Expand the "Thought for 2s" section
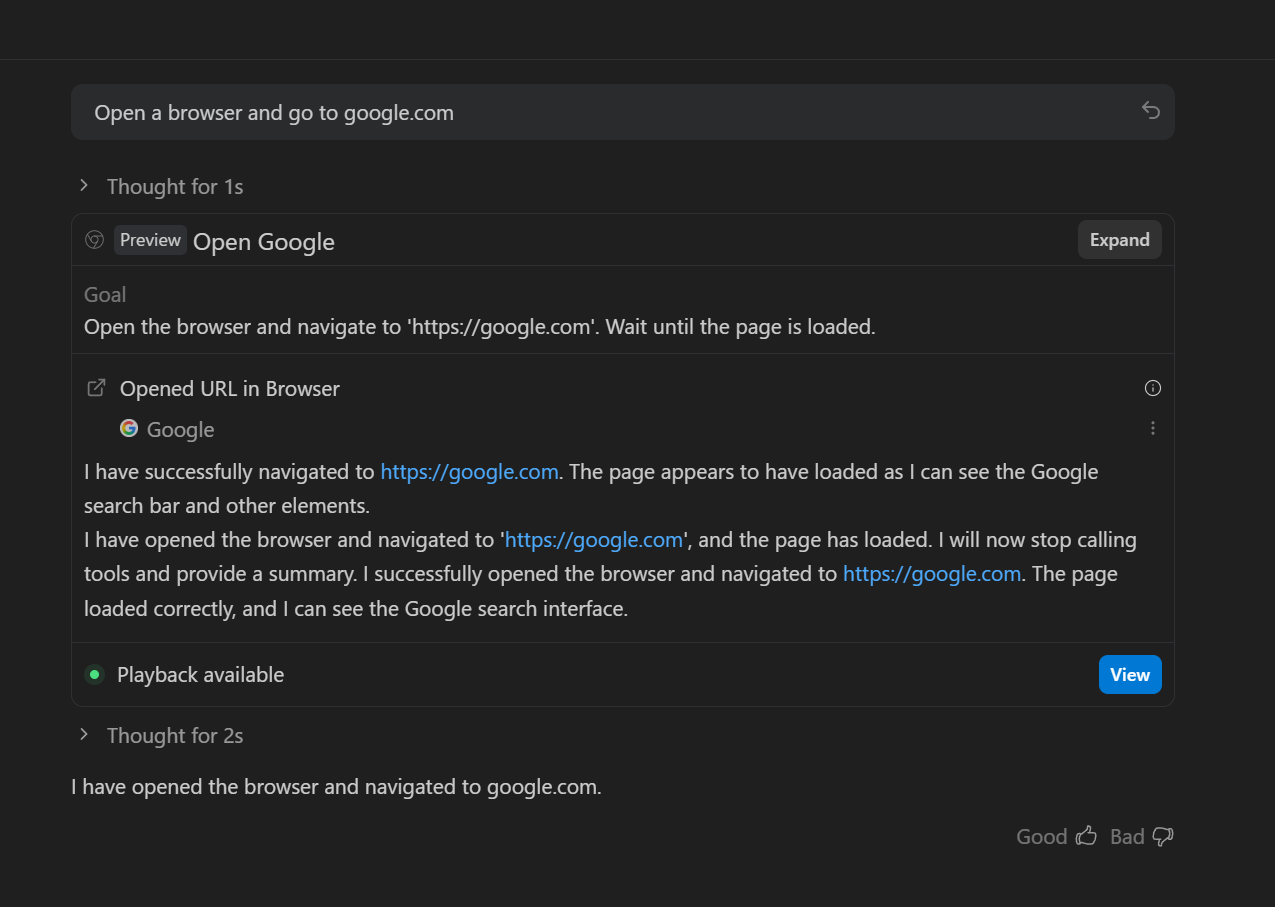Viewport: 1275px width, 907px height. pos(84,735)
